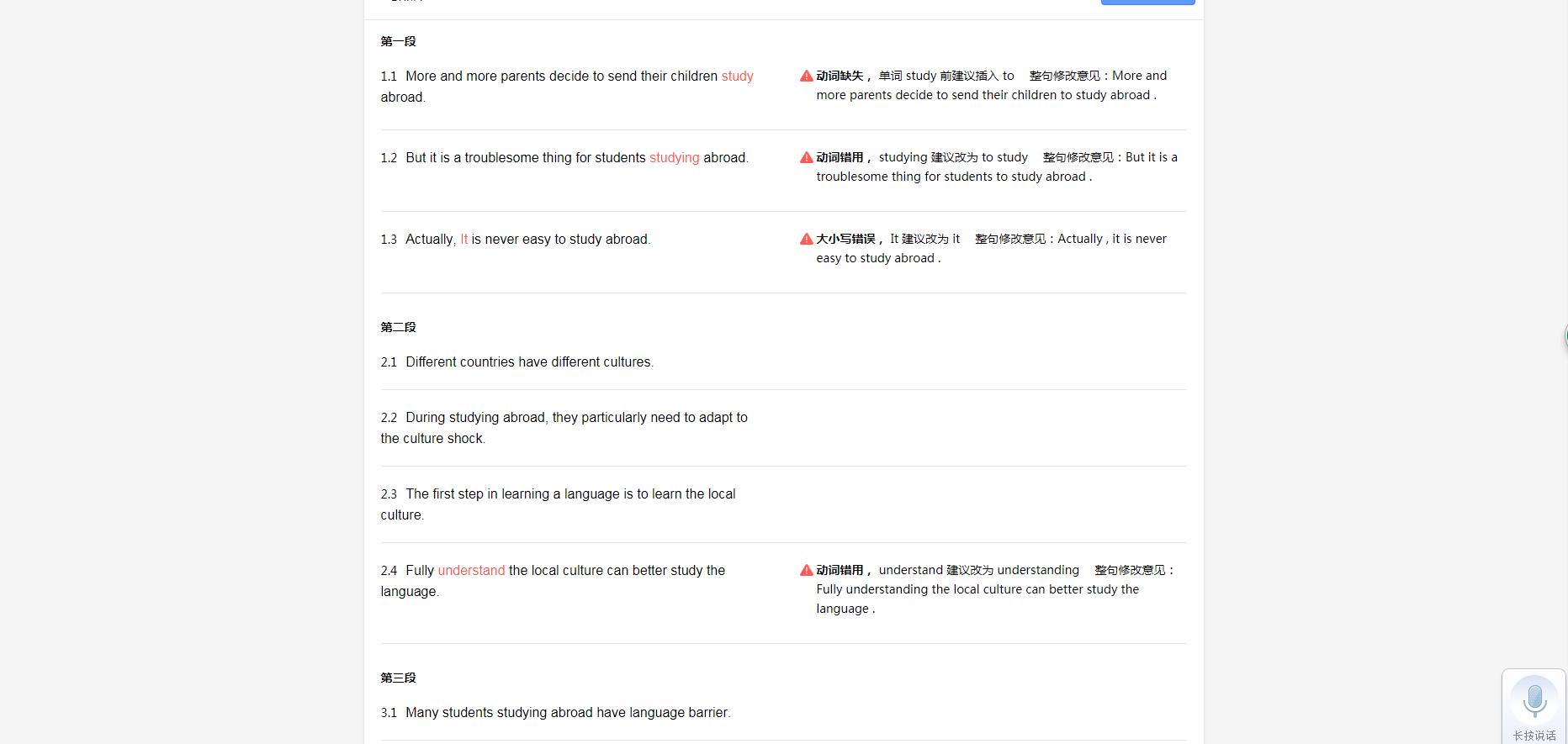Click sentence 1.3 'is never easy to study abroad' text
Viewport: 1568px width, 744px height.
[x=561, y=239]
